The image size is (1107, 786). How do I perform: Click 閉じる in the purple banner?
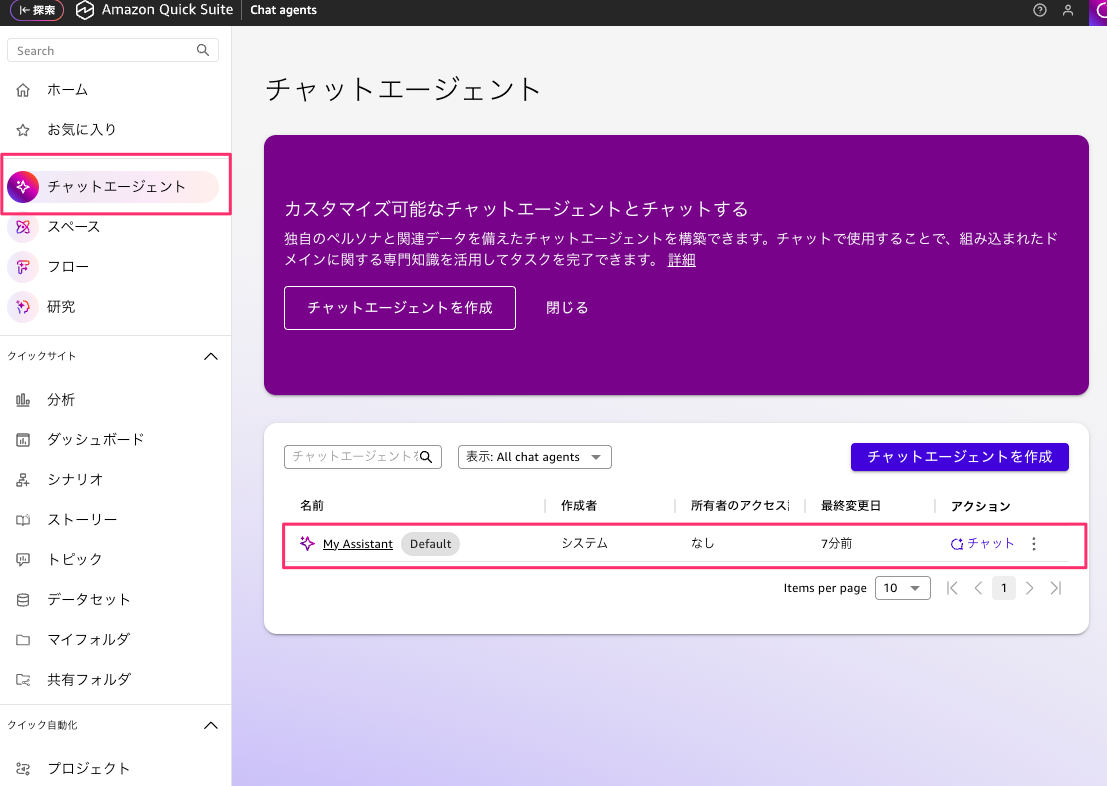pos(567,308)
